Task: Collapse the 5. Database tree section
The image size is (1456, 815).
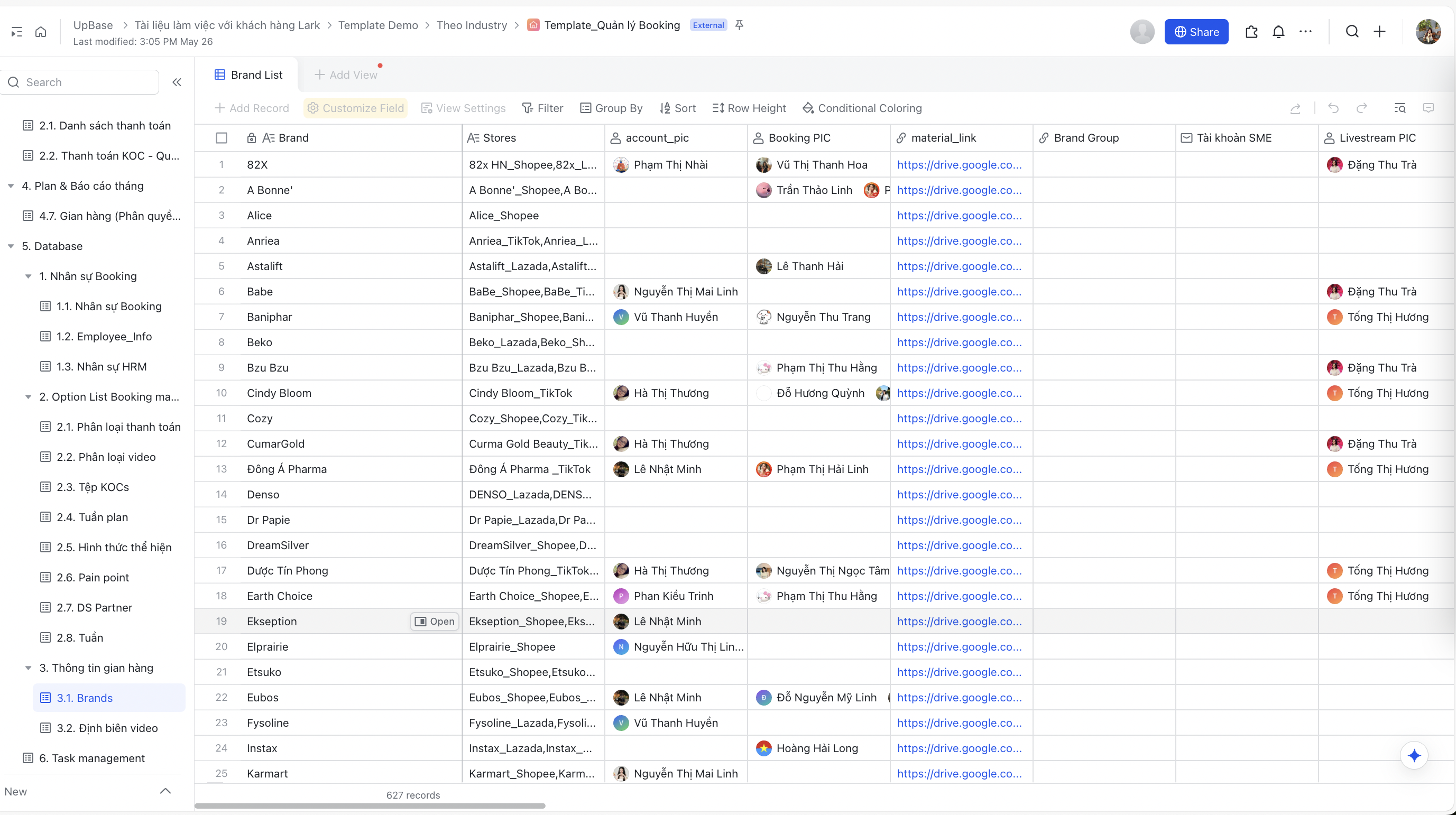Action: [11, 246]
